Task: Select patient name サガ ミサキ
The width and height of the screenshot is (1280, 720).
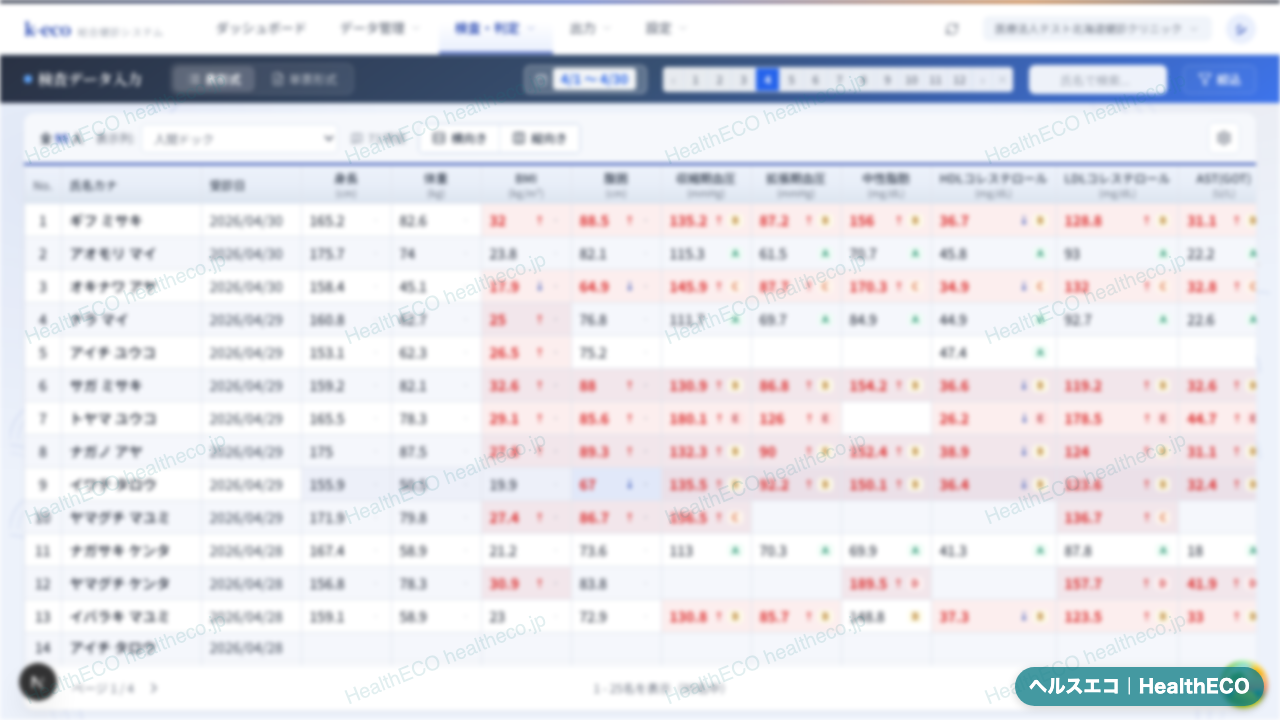Action: pyautogui.click(x=105, y=386)
